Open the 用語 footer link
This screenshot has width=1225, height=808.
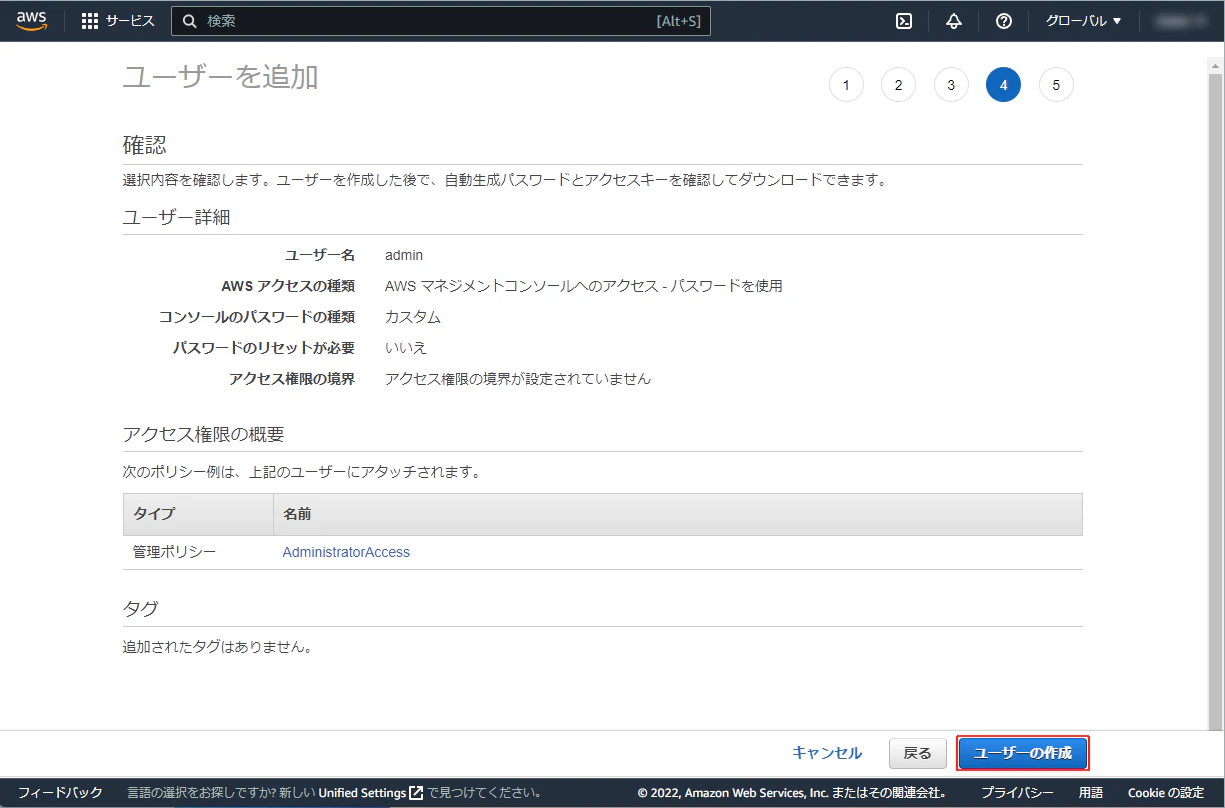[1091, 793]
